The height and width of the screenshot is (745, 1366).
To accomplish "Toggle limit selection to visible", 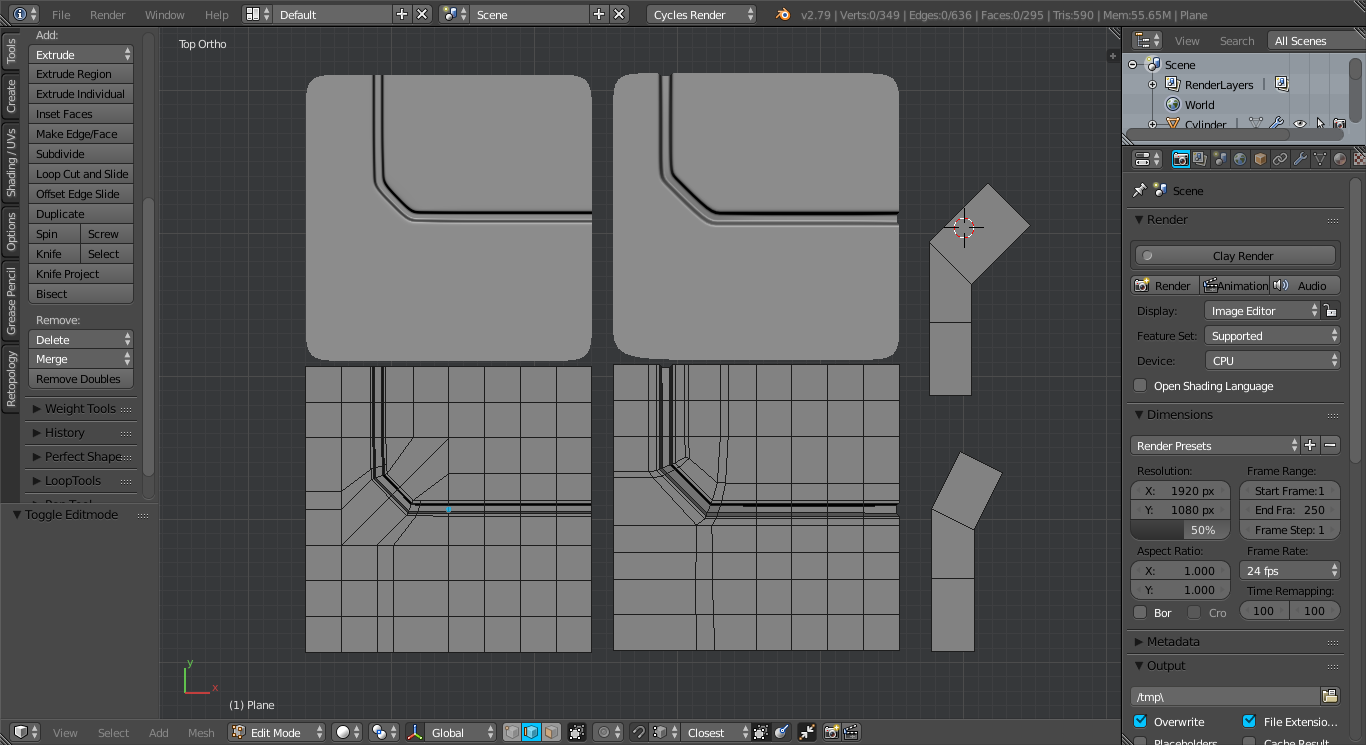I will (577, 732).
